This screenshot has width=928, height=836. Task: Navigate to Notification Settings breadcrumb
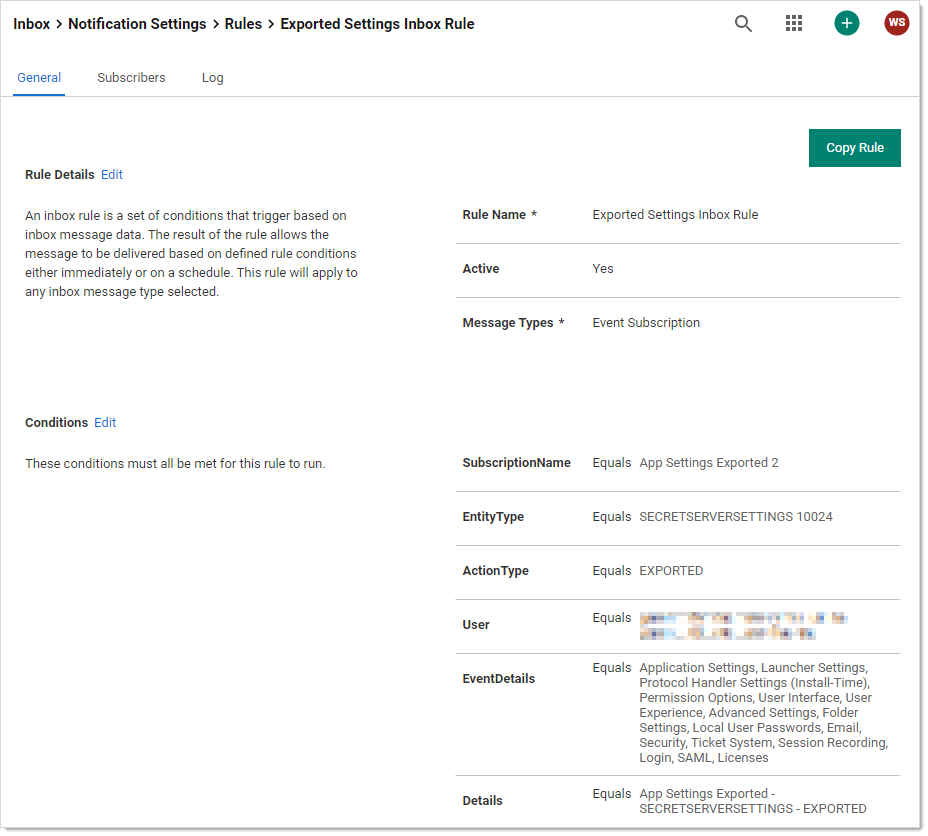pyautogui.click(x=137, y=24)
